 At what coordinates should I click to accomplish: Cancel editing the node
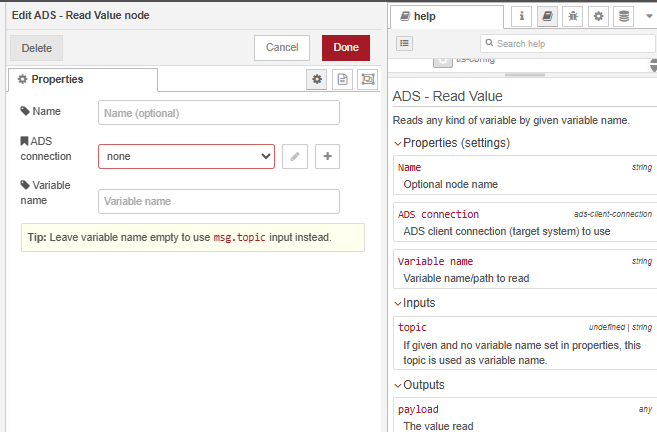coord(282,48)
